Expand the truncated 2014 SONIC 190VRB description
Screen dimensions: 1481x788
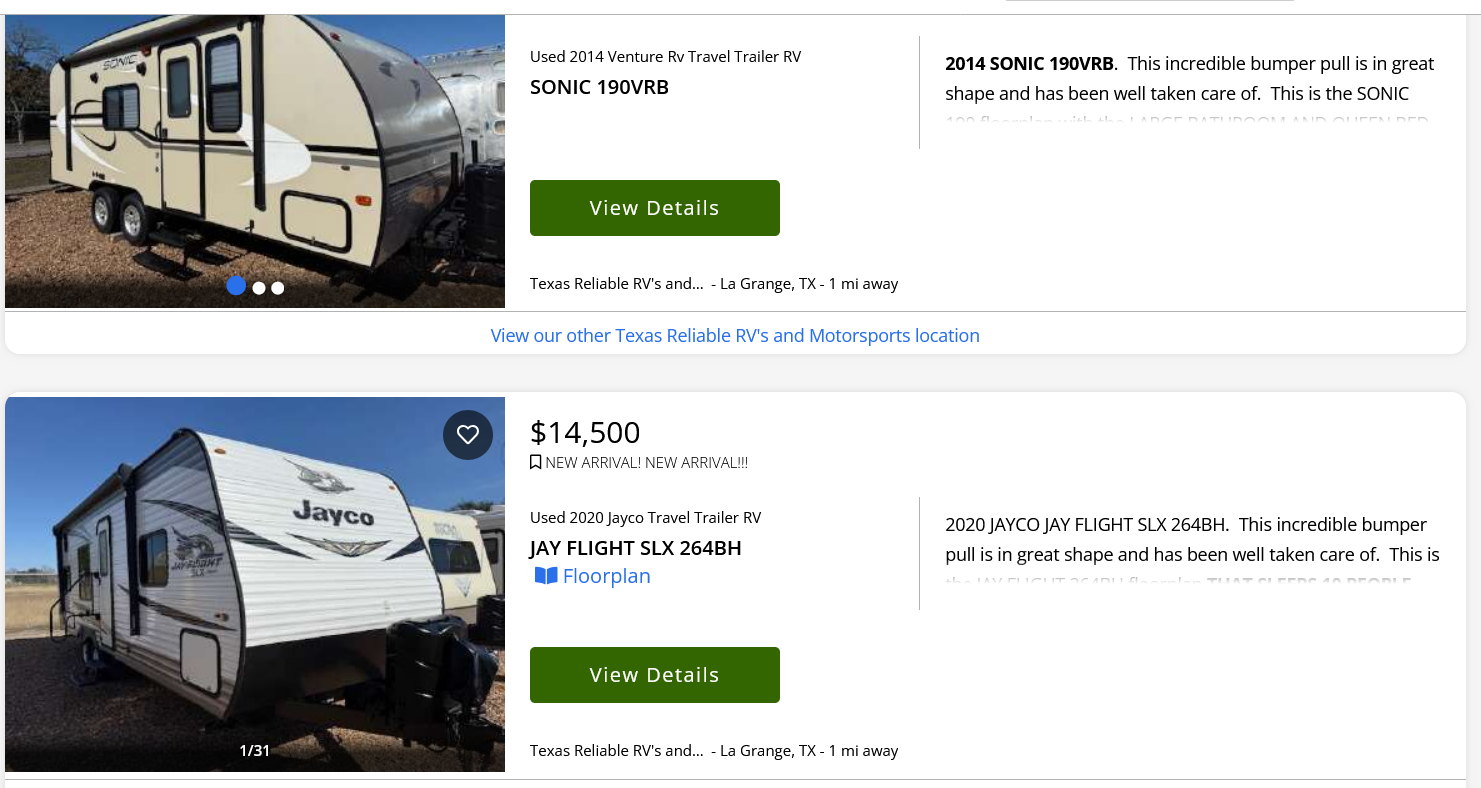pos(1190,93)
